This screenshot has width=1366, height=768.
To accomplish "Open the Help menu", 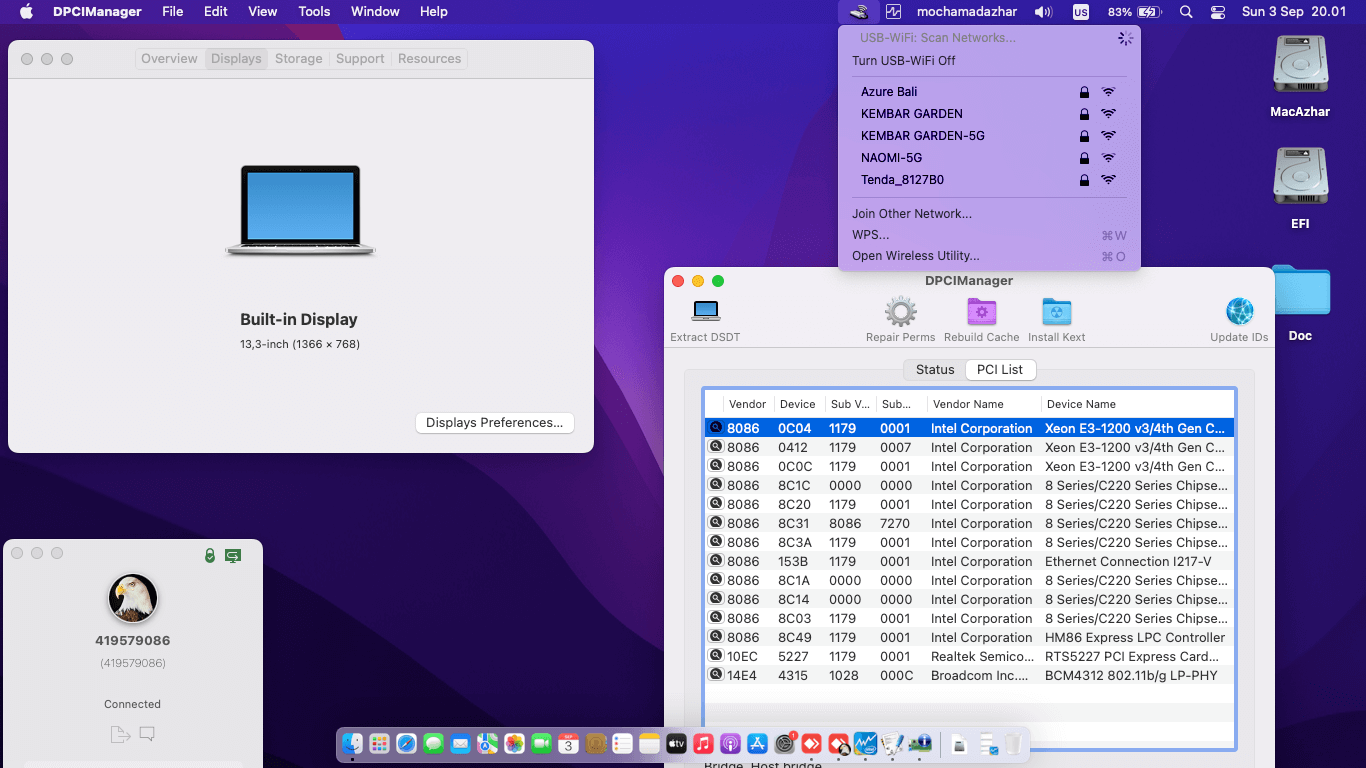I will [433, 12].
